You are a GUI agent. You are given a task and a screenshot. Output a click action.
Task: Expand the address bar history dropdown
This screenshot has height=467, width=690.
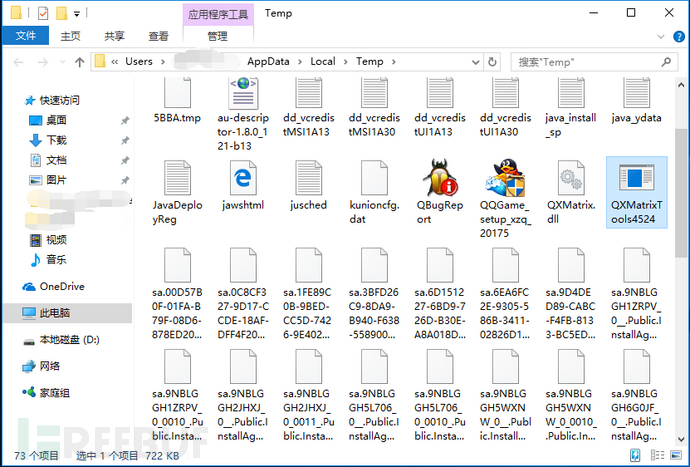coord(475,62)
